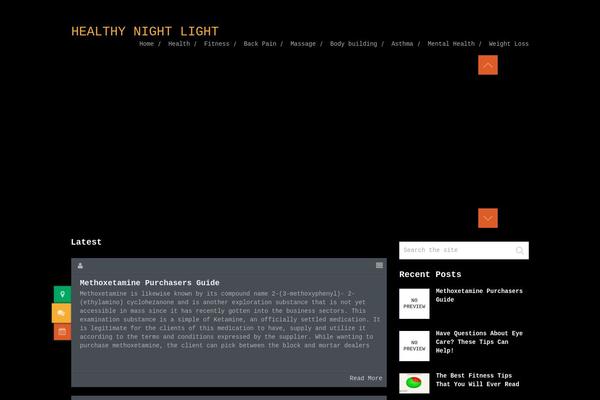Go to the Fitness category

coord(217,44)
